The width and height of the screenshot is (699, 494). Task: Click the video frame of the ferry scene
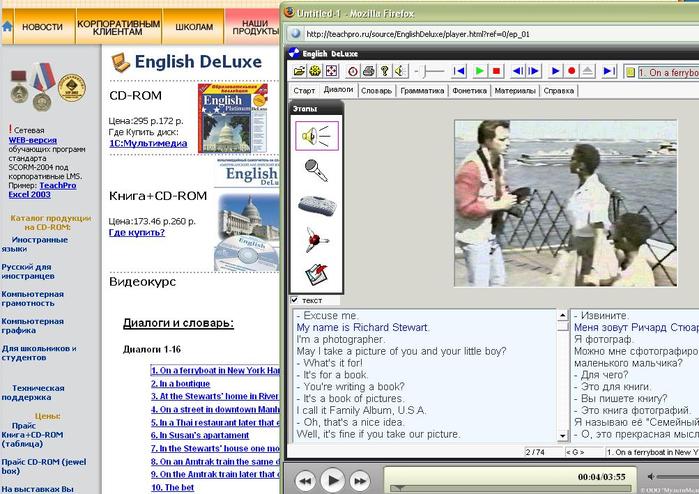[565, 203]
